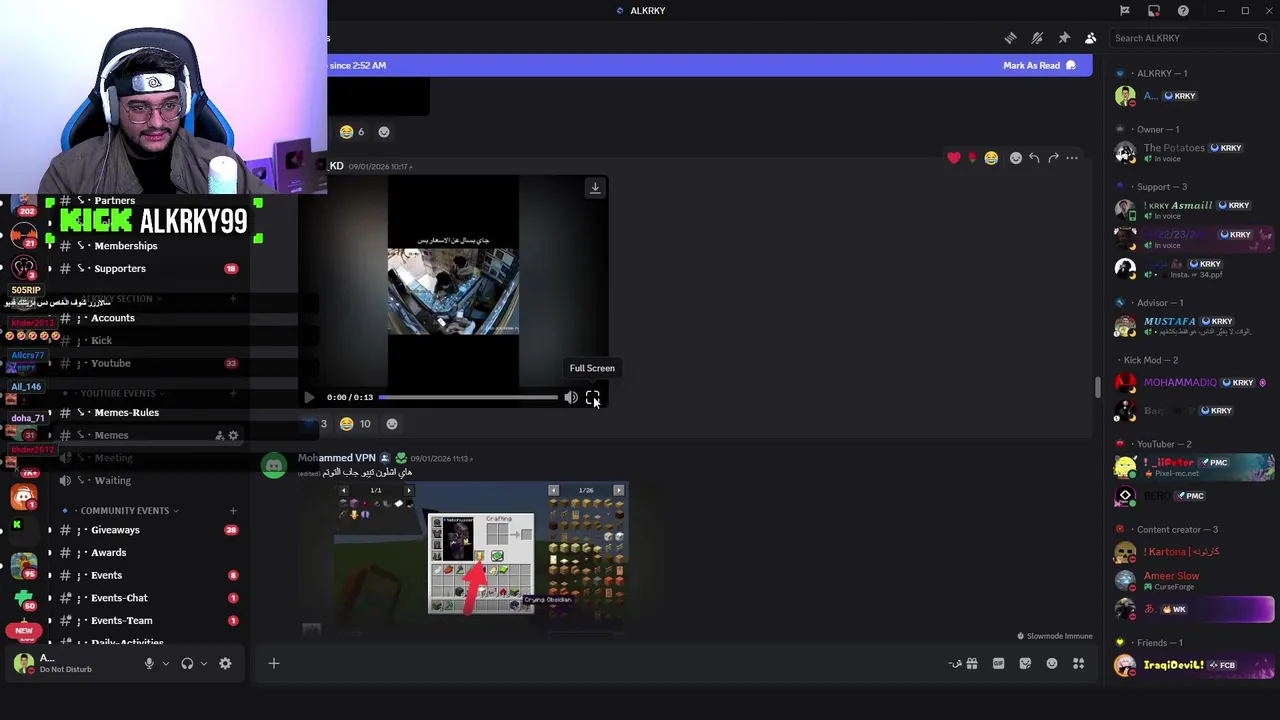Open User Settings gear icon

click(225, 663)
